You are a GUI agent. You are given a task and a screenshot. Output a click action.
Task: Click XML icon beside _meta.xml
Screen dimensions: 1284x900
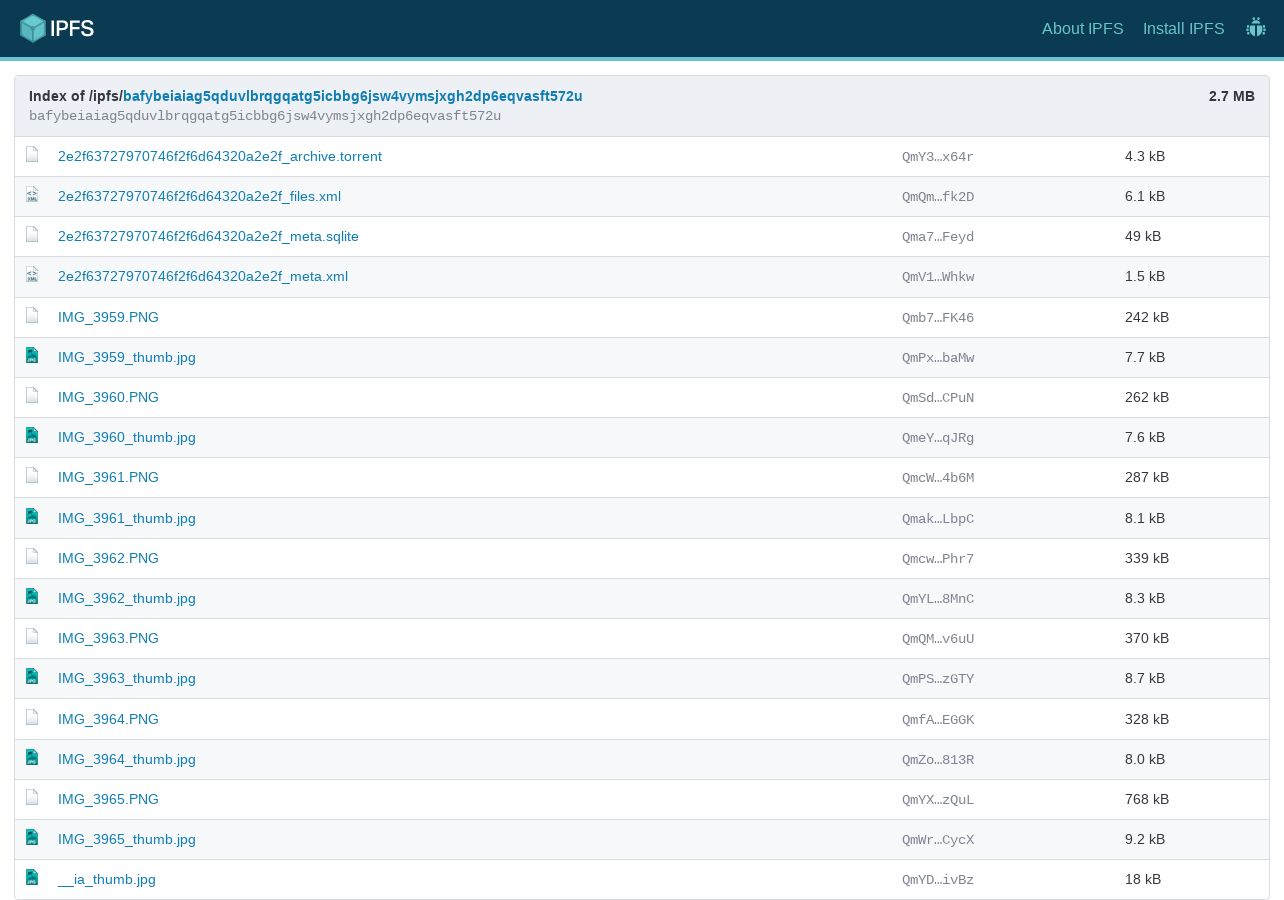(32, 275)
